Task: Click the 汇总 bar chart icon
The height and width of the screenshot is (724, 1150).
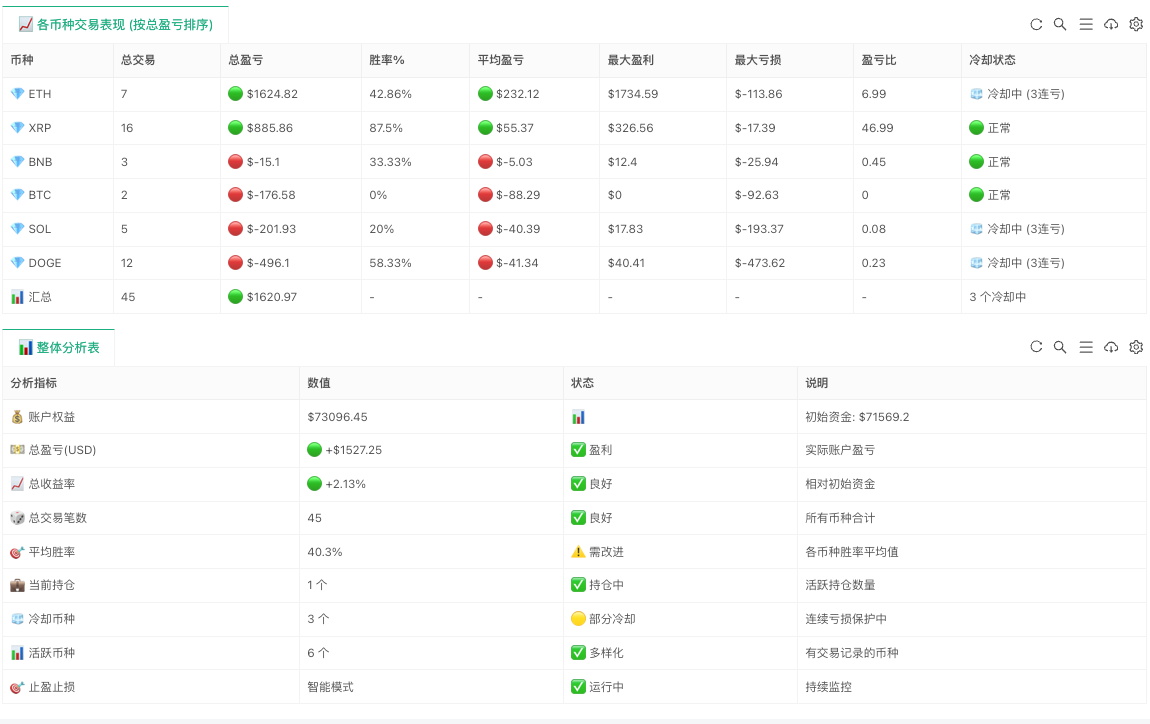Action: pos(16,296)
